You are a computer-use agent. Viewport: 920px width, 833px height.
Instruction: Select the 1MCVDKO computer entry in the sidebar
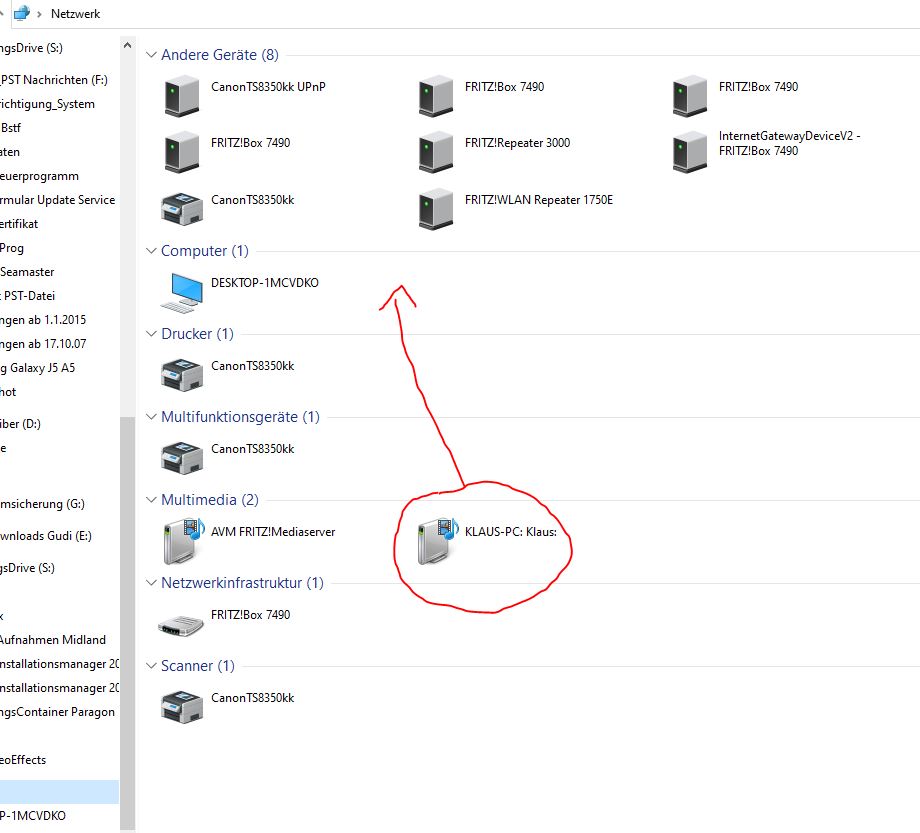coord(33,816)
